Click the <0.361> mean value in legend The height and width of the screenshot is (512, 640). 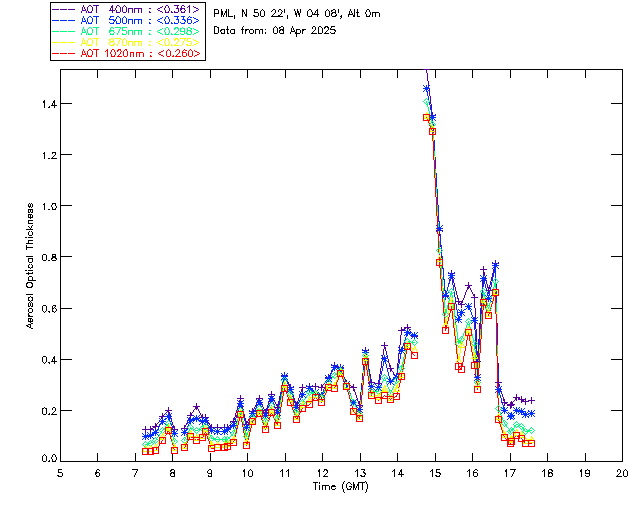click(x=178, y=9)
